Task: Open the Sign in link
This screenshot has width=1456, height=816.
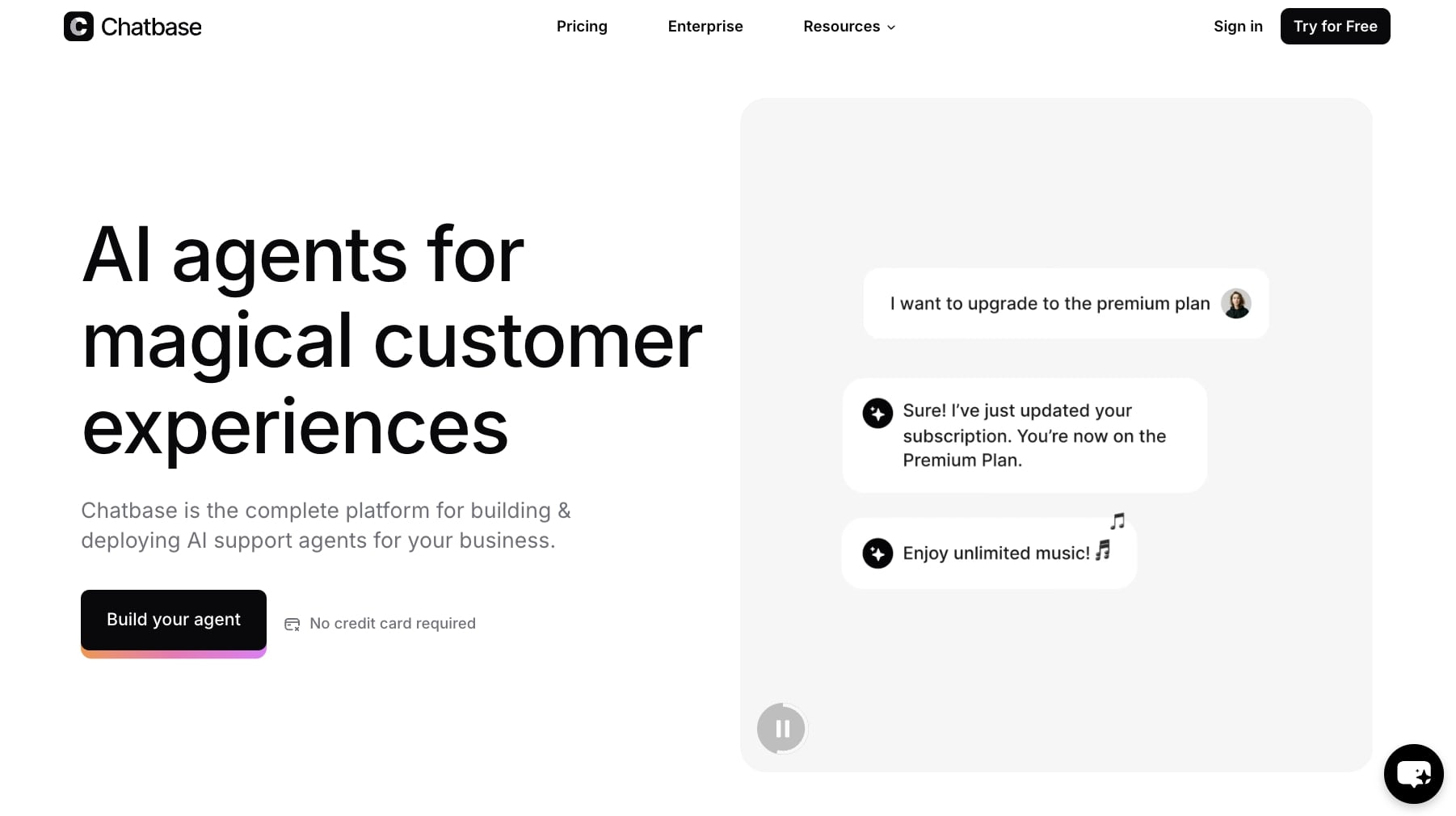Action: pyautogui.click(x=1237, y=26)
